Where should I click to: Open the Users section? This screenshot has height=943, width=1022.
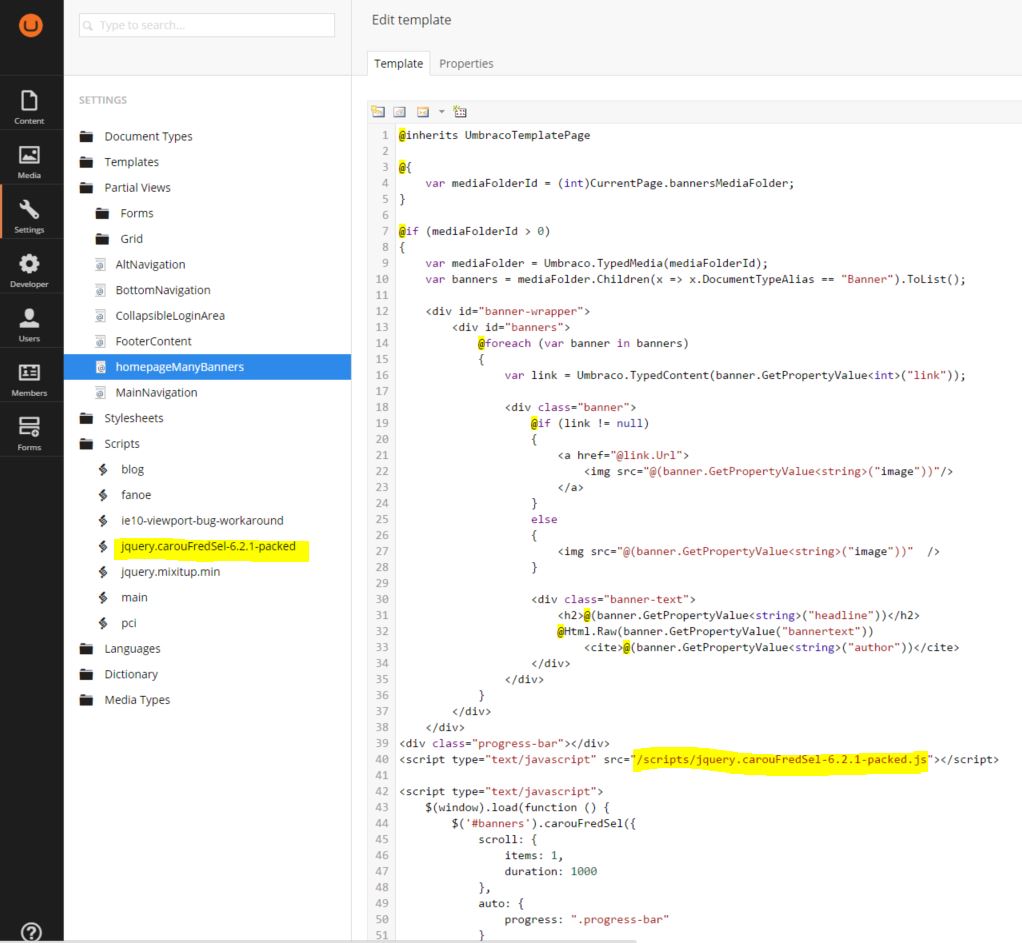click(29, 325)
